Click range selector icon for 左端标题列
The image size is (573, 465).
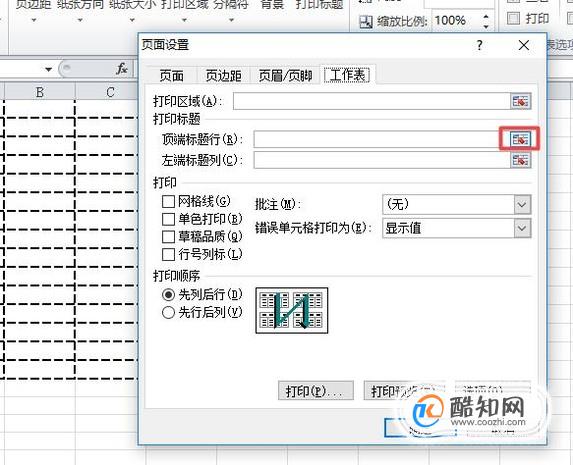tap(520, 160)
